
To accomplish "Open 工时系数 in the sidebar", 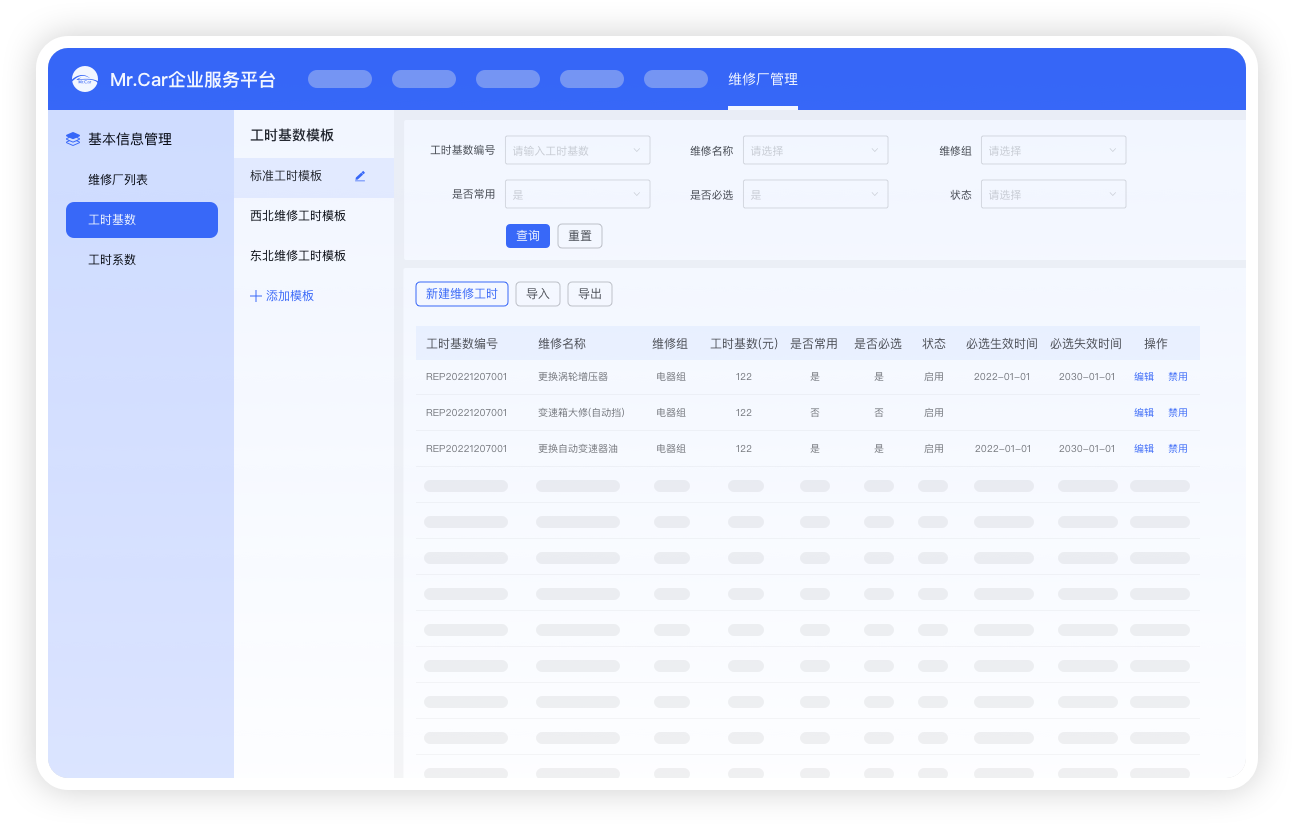I will pos(112,260).
